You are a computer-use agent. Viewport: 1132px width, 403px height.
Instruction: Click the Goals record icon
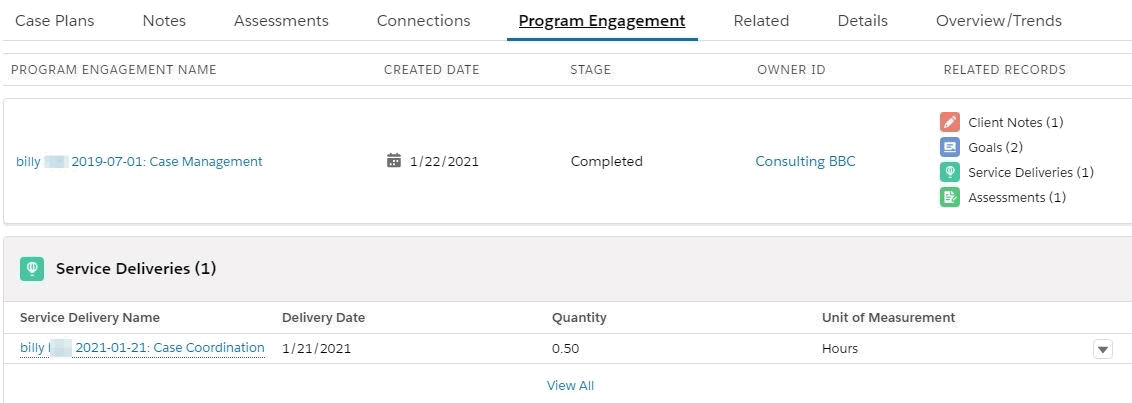pyautogui.click(x=949, y=147)
